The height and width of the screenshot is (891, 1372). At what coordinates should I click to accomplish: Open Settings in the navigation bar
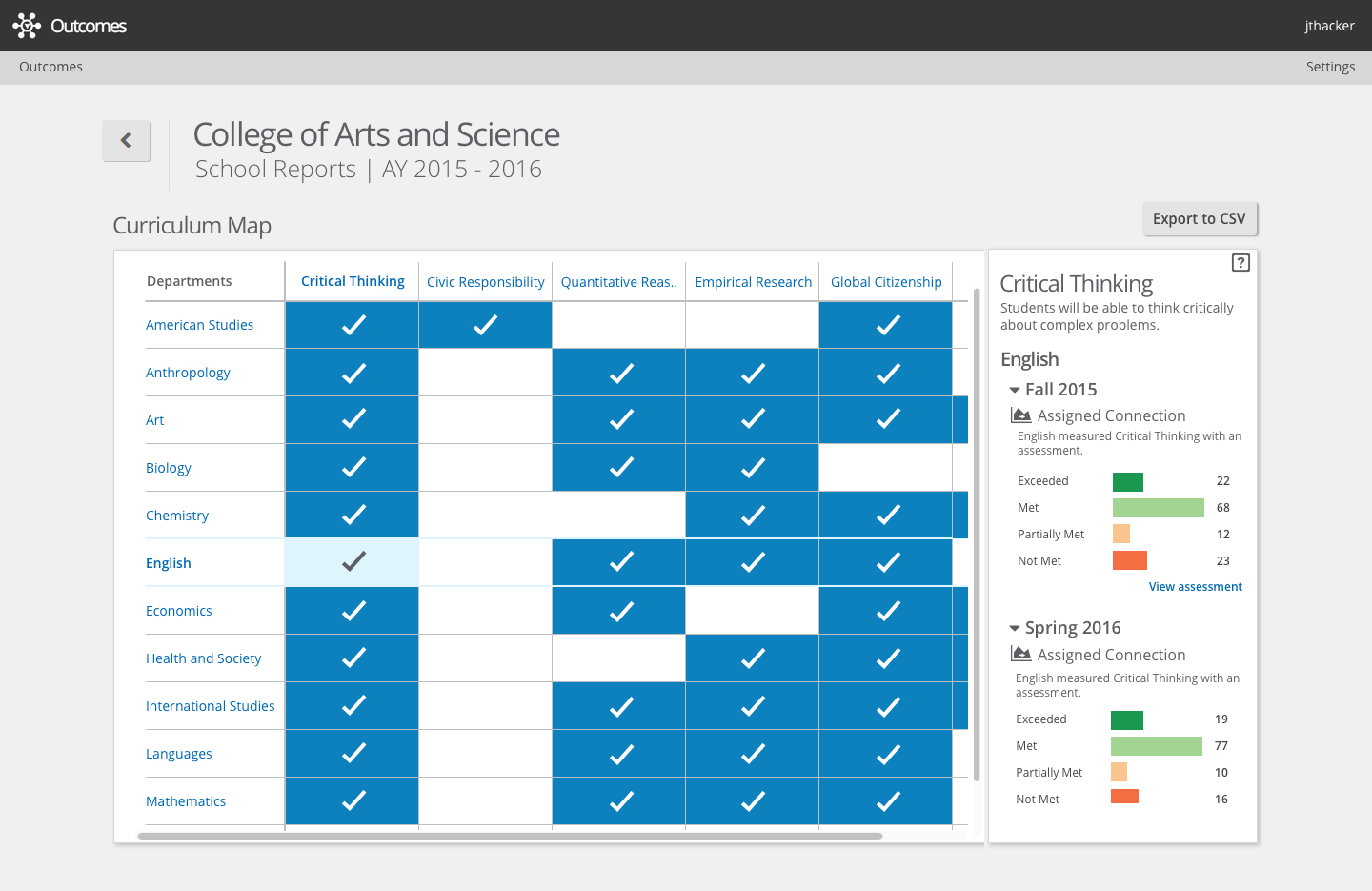[x=1330, y=67]
